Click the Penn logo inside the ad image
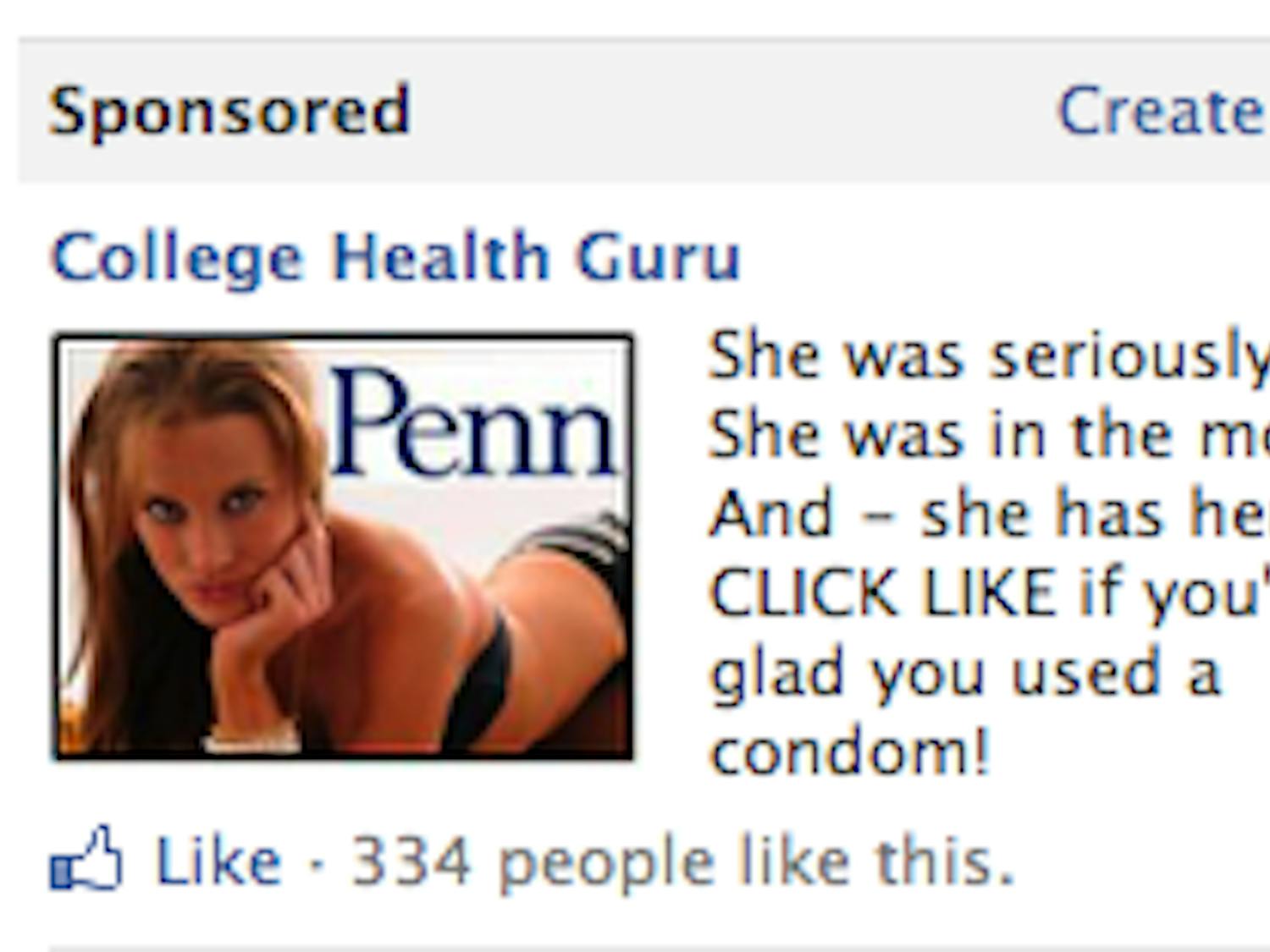This screenshot has width=1270, height=952. (474, 423)
